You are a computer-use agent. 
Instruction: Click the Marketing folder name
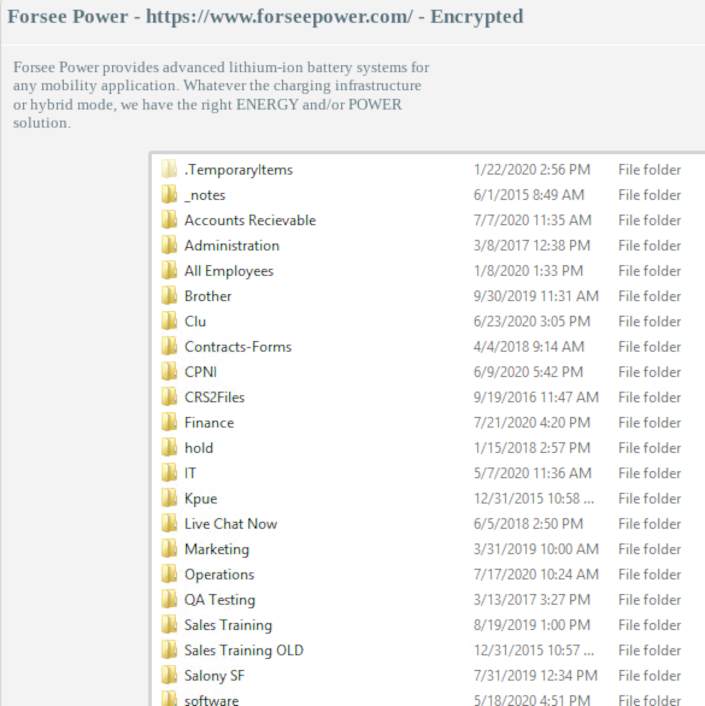coord(217,549)
